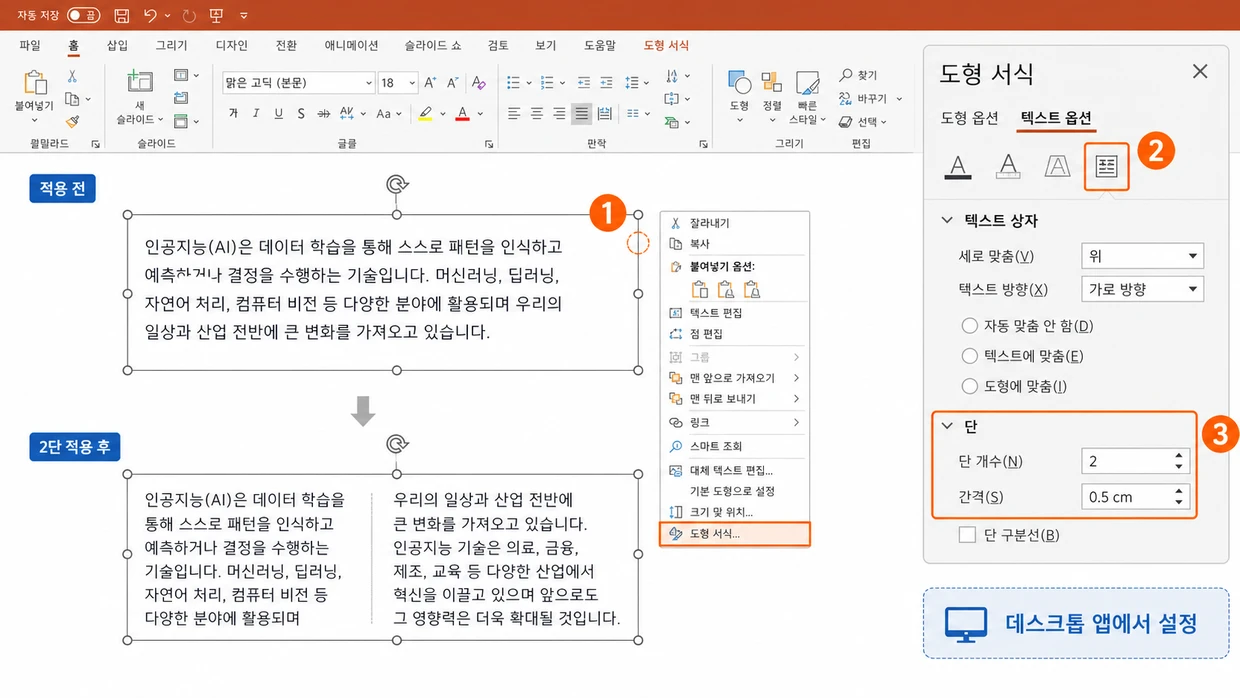
Task: Click the Paste clipboard icon in ribbon
Action: (x=35, y=82)
